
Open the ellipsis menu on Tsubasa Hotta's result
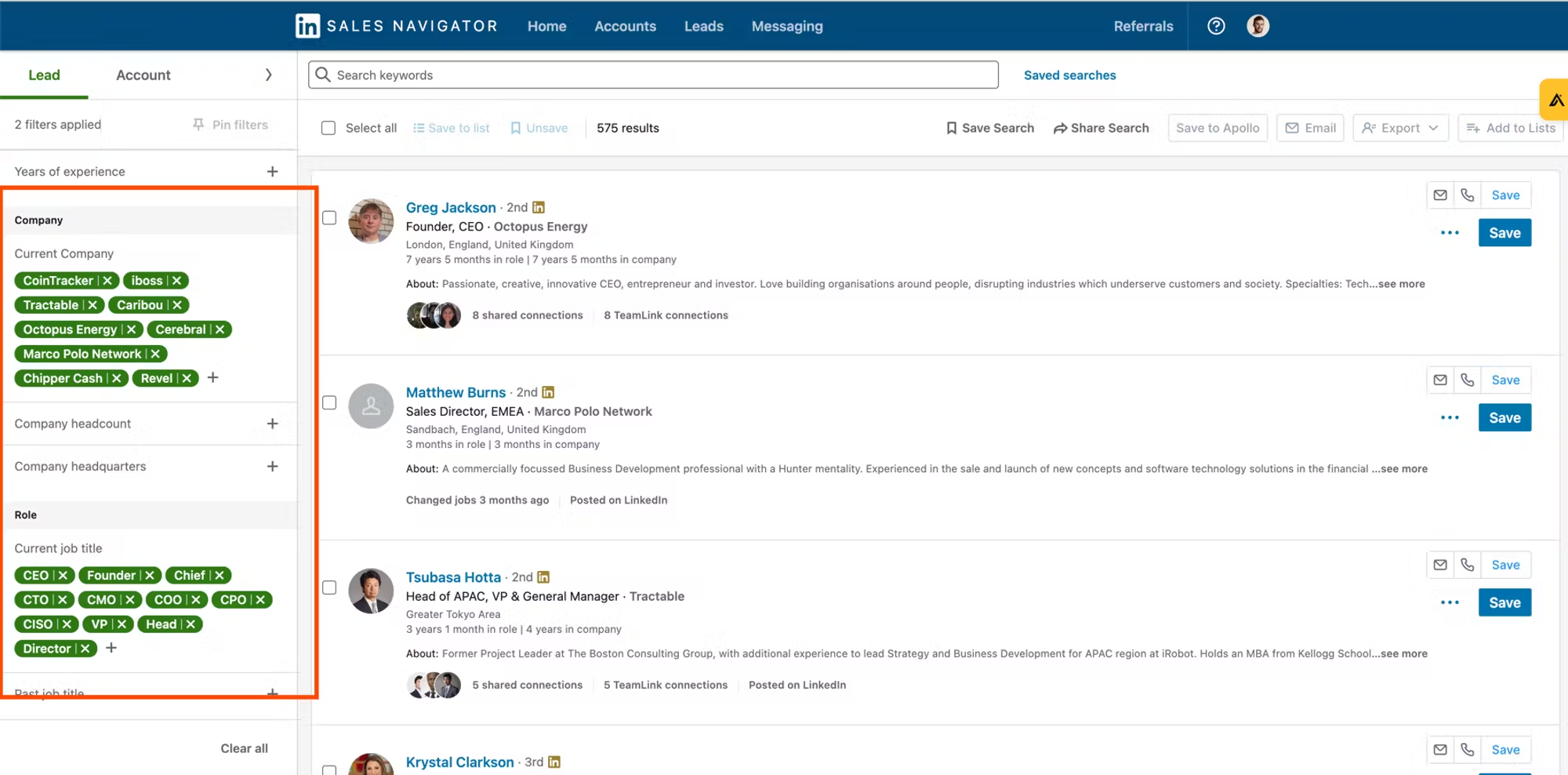1450,602
